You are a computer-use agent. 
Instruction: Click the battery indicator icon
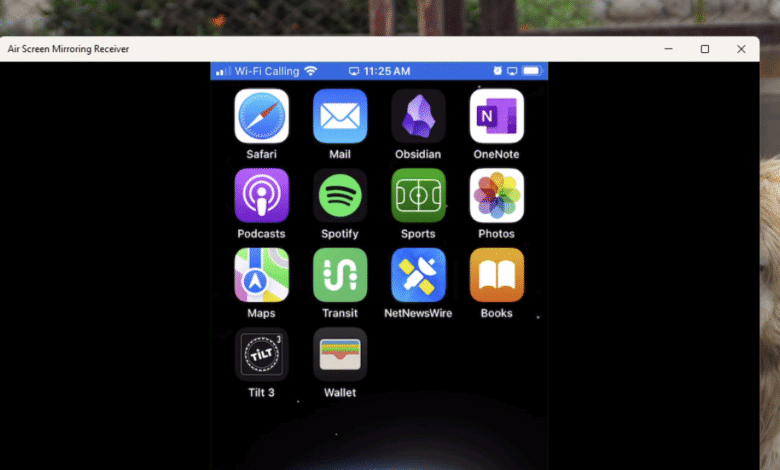click(x=532, y=71)
